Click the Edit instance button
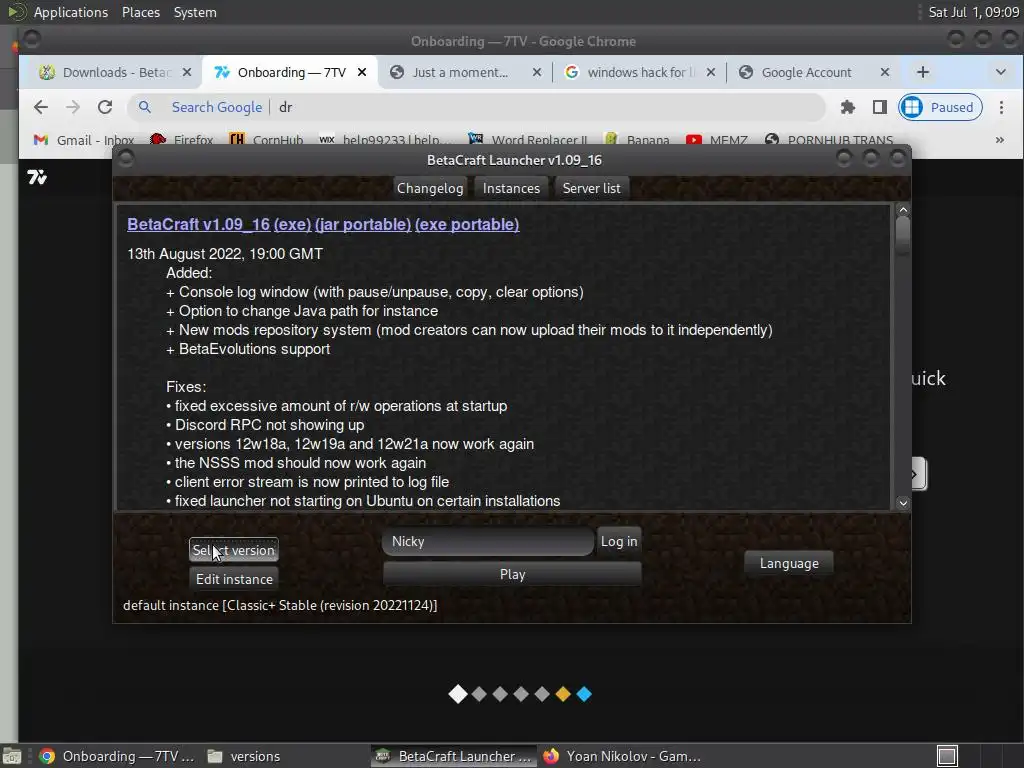1024x768 pixels. coord(234,579)
